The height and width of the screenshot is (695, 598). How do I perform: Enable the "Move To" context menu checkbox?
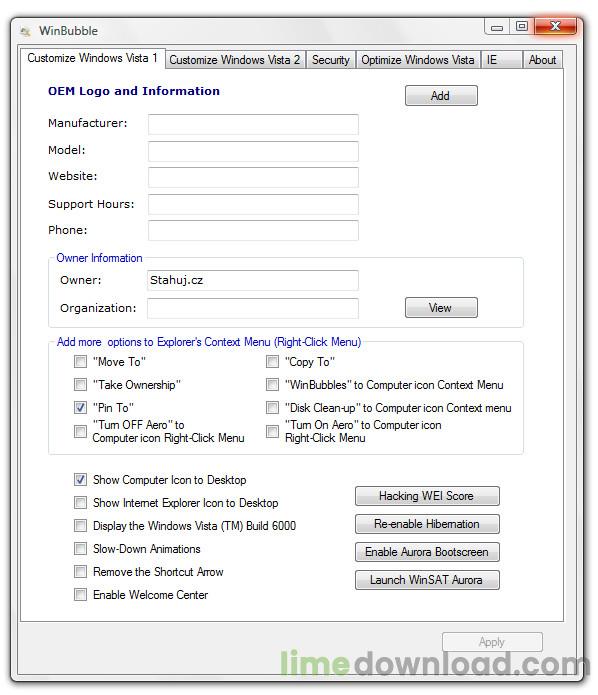tap(80, 362)
